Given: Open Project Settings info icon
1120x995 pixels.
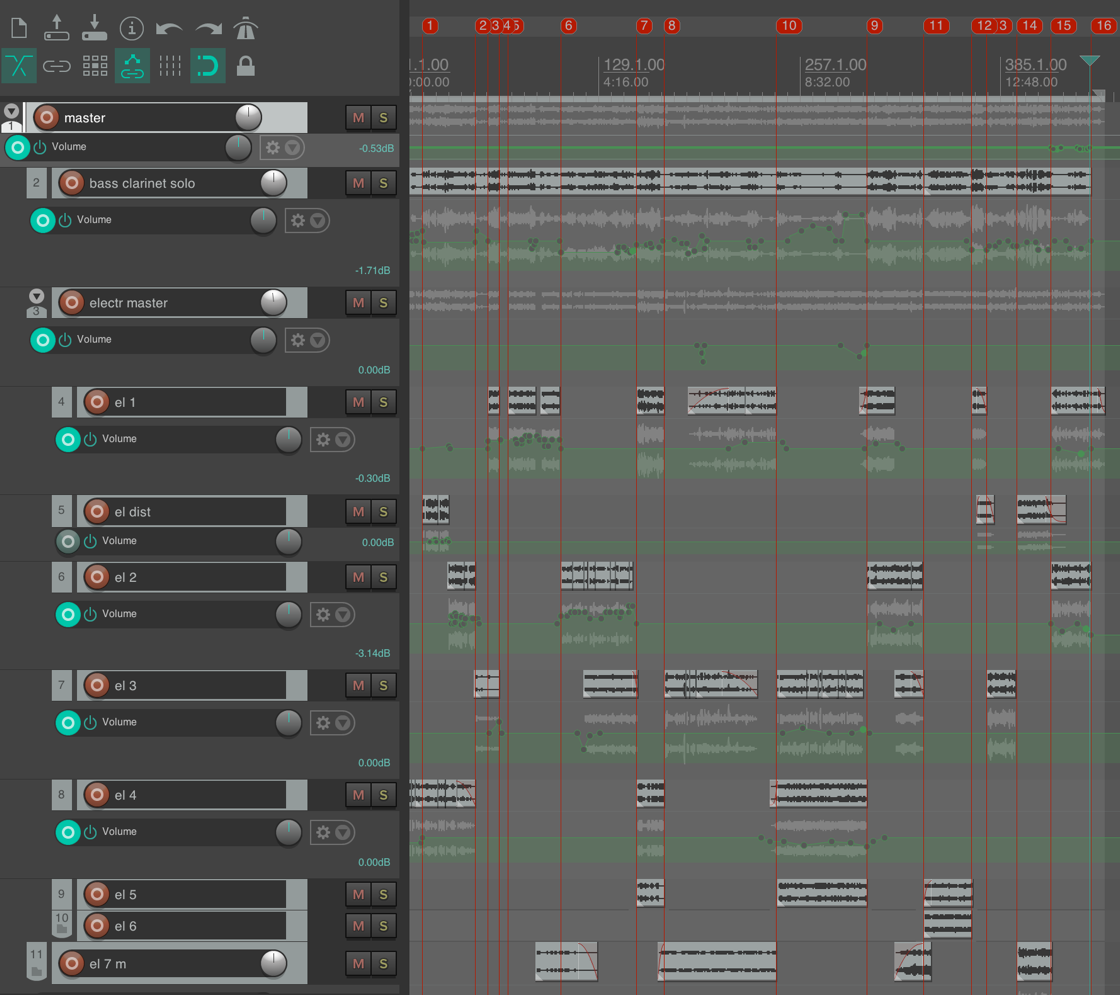Looking at the screenshot, I should click(131, 29).
